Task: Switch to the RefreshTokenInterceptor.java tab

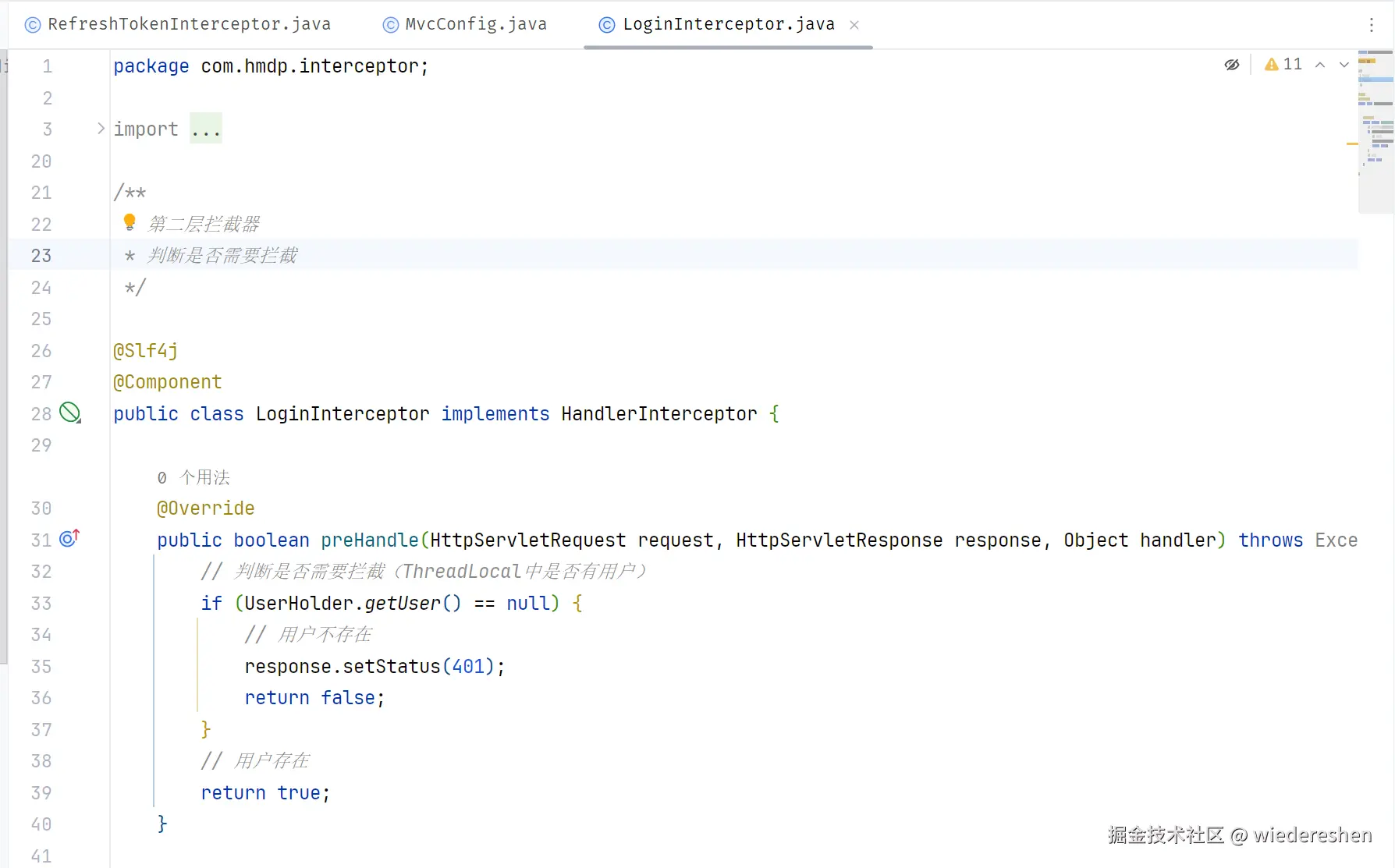Action: pos(178,24)
